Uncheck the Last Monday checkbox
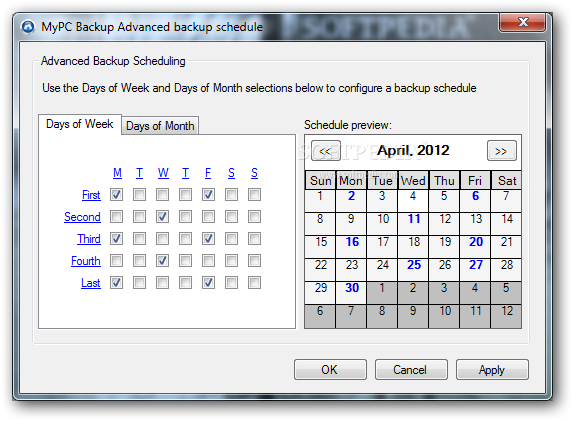This screenshot has width=573, height=421. tap(117, 282)
